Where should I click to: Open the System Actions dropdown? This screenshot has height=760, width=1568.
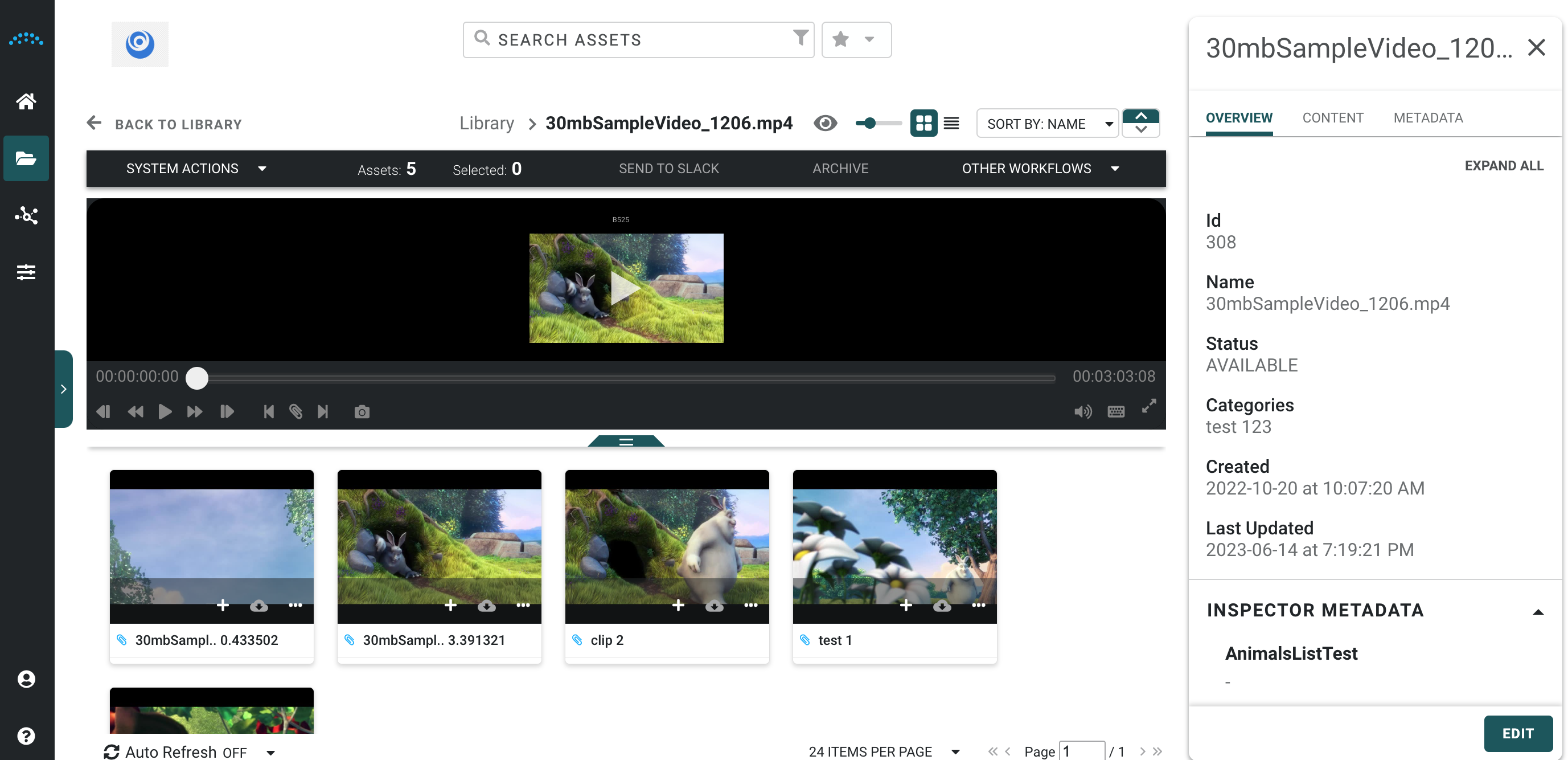(196, 169)
